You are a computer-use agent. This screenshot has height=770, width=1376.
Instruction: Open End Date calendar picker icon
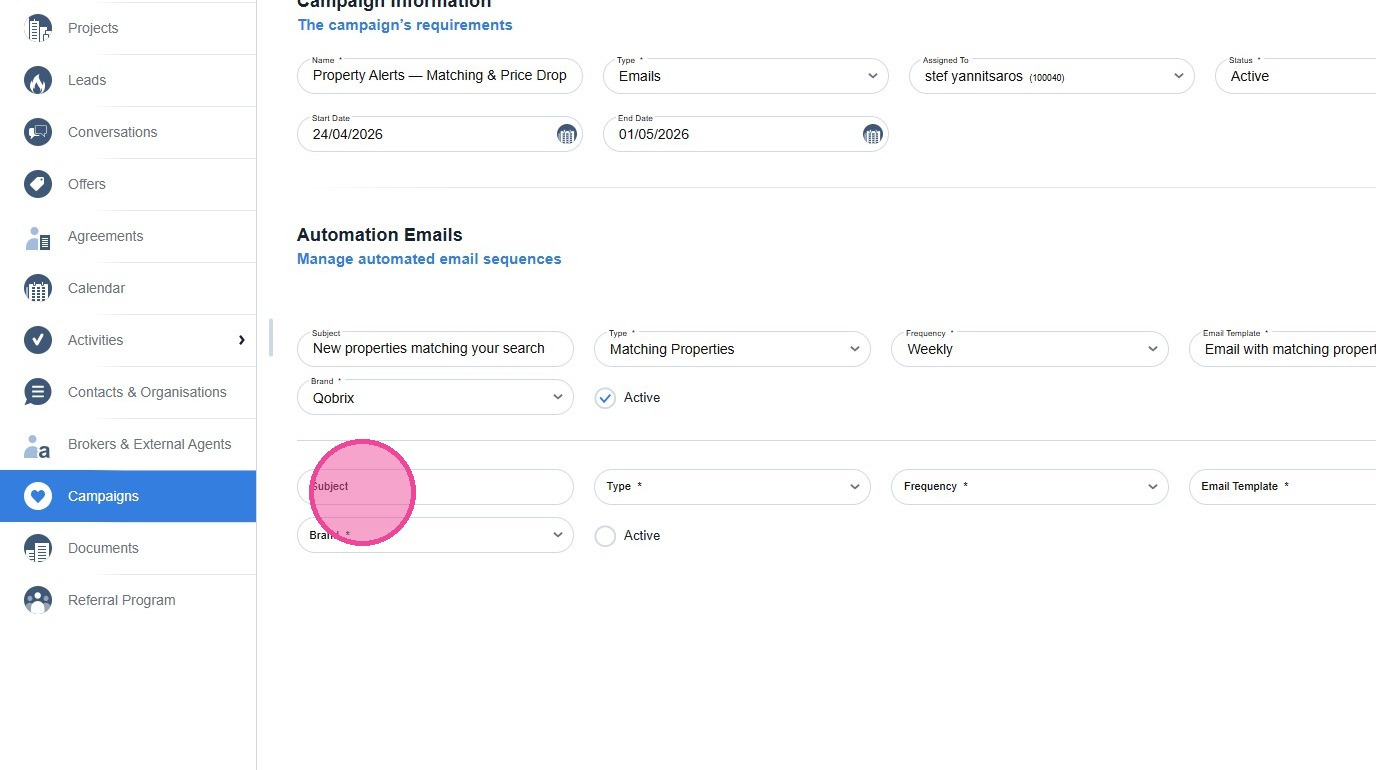(872, 134)
